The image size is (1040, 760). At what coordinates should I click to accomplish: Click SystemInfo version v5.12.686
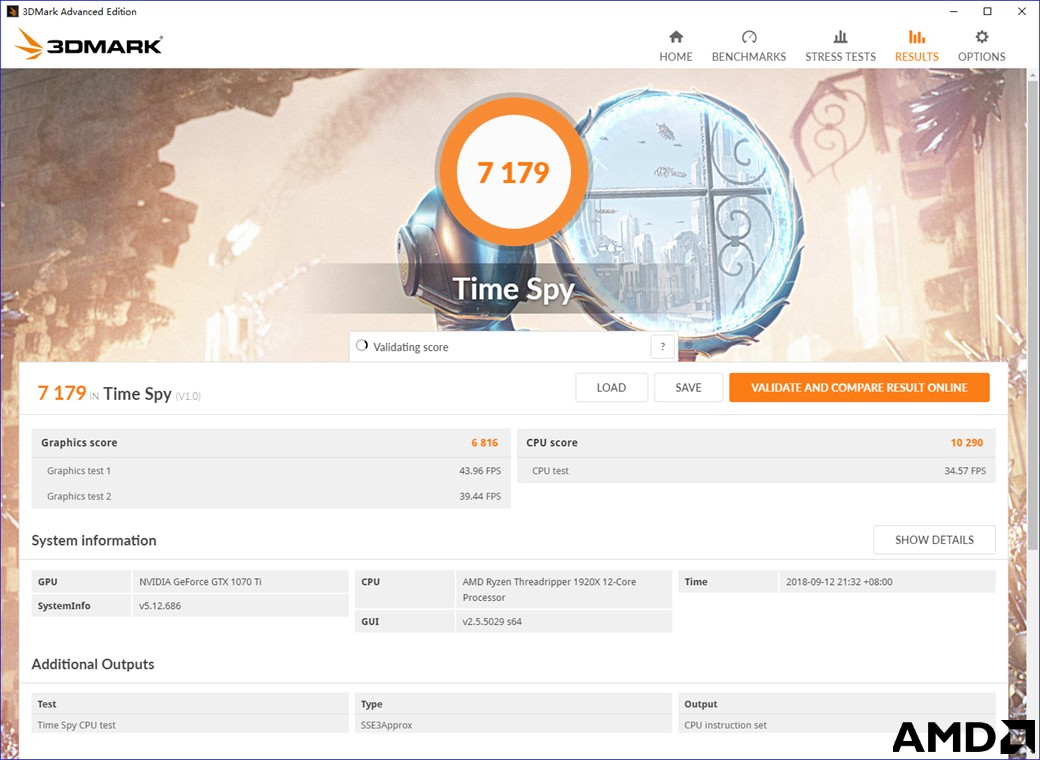160,605
